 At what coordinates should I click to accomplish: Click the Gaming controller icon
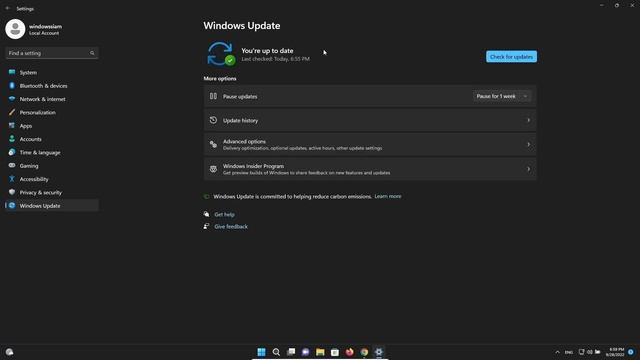(x=12, y=165)
